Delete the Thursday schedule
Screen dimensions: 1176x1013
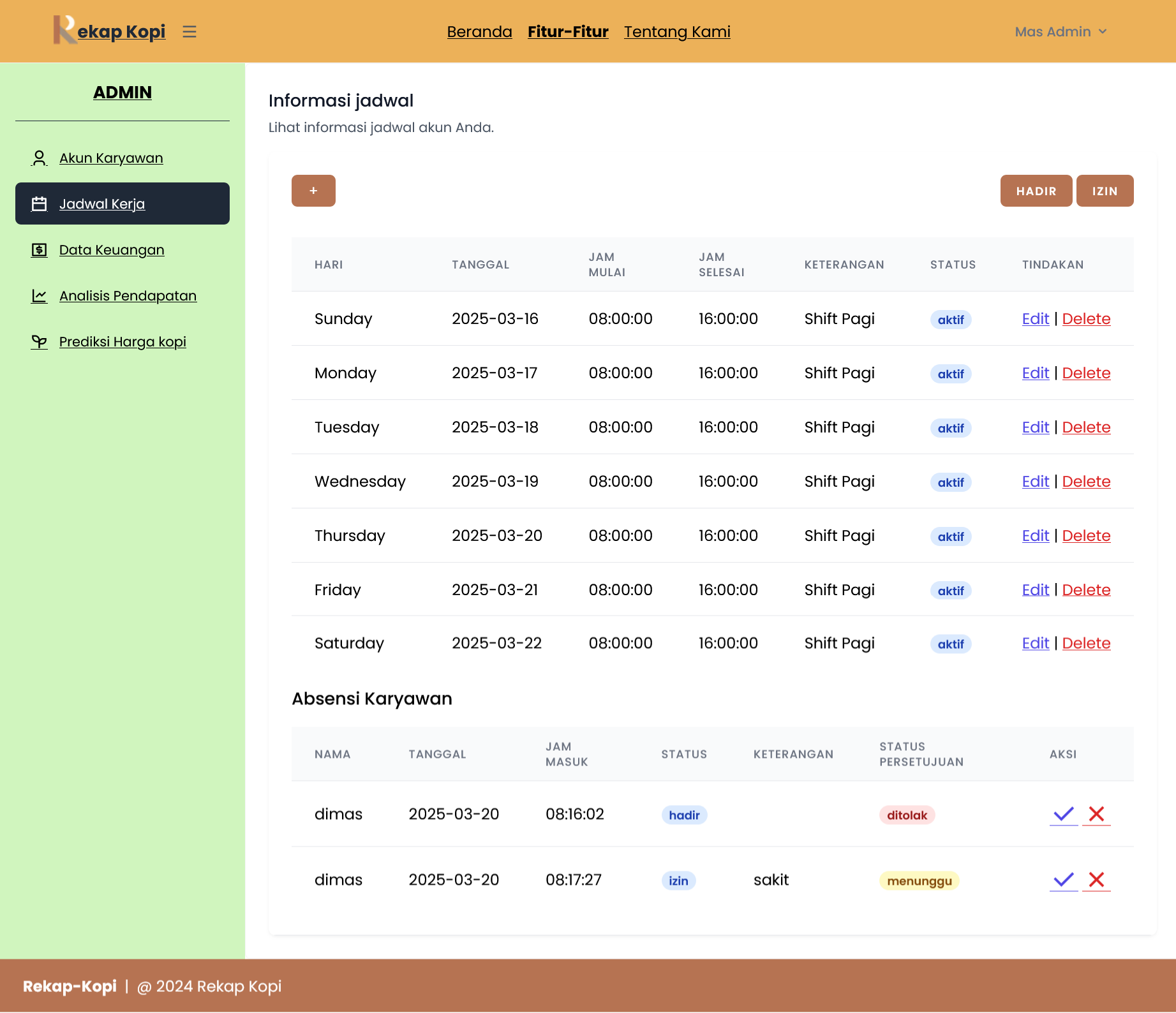pos(1086,535)
